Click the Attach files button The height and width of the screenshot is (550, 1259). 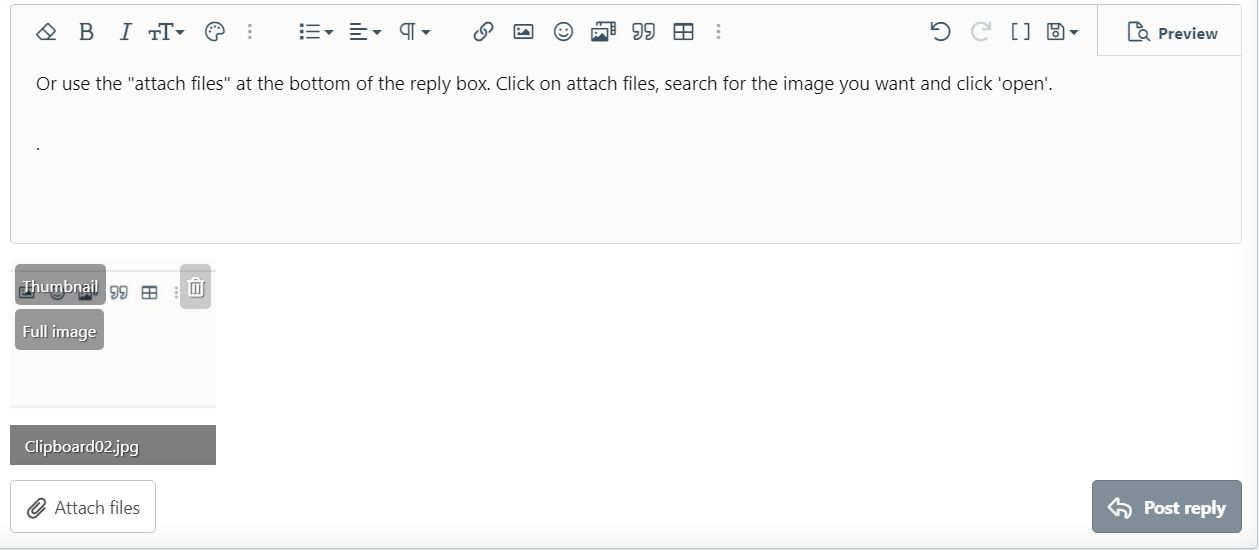click(83, 508)
